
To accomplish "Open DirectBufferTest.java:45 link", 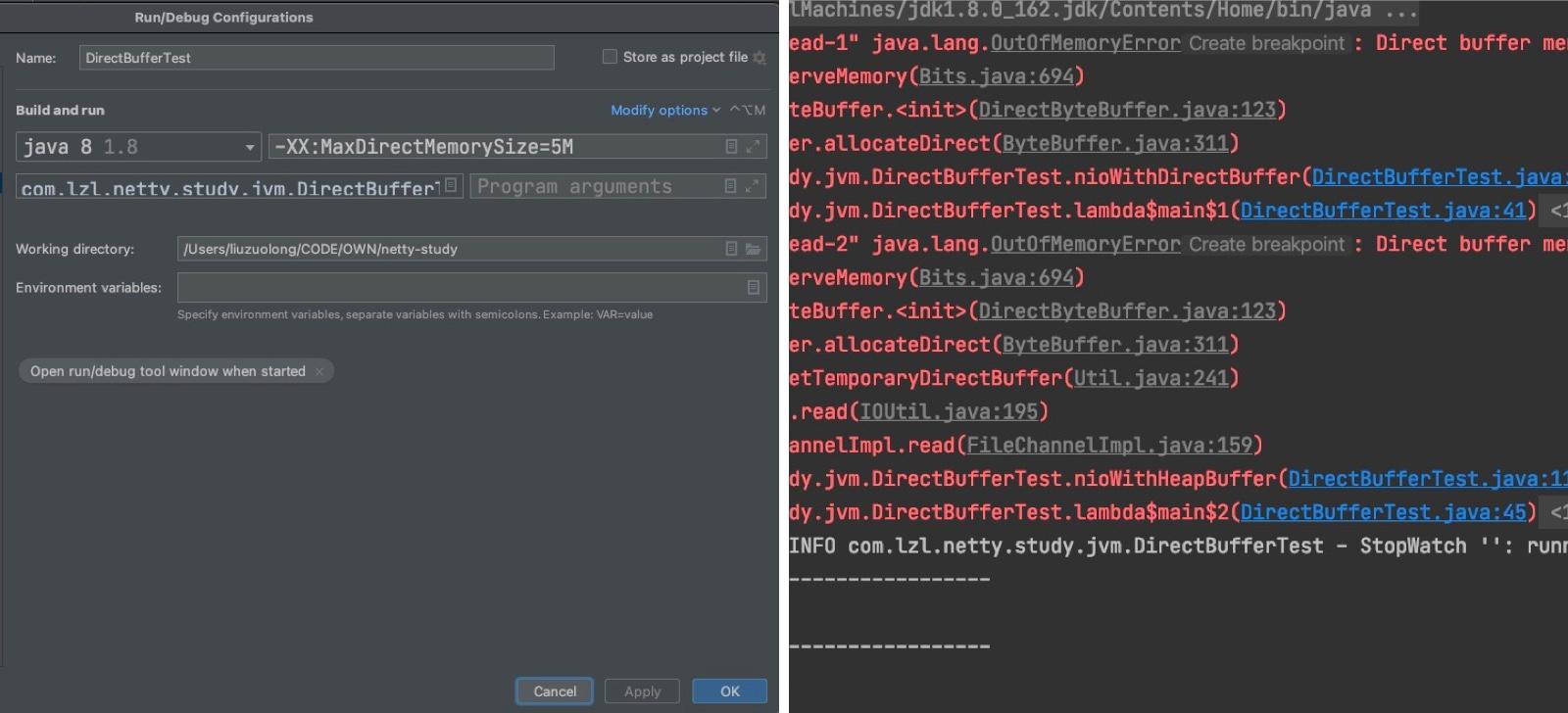I will [x=1383, y=512].
